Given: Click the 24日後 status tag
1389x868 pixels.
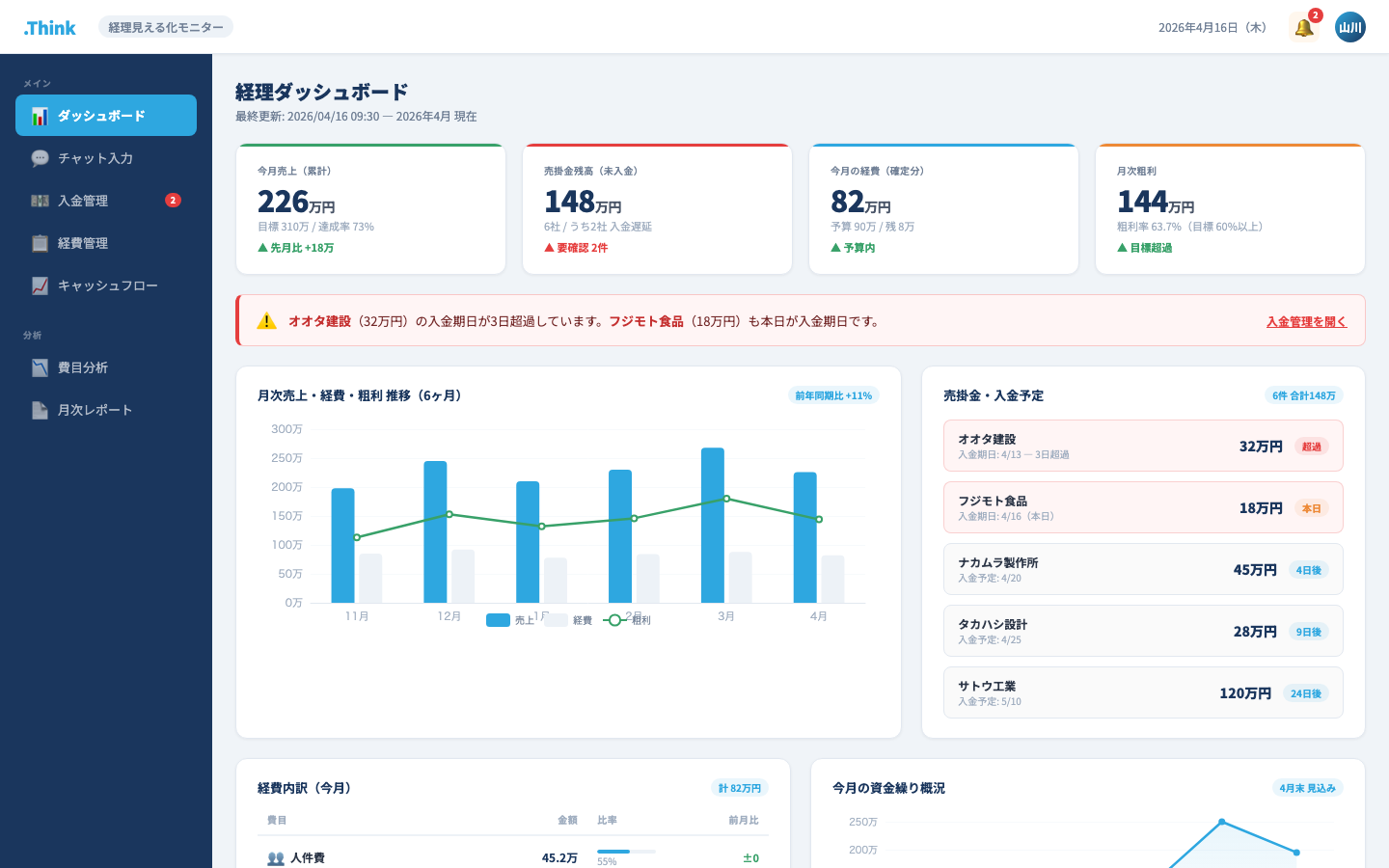Looking at the screenshot, I should pyautogui.click(x=1306, y=693).
